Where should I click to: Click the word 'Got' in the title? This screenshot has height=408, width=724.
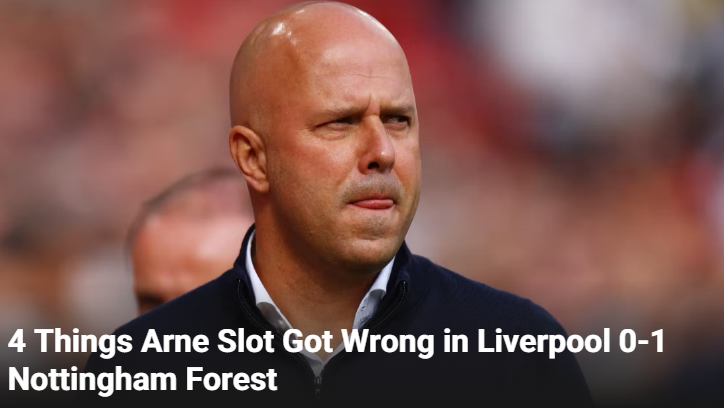[x=308, y=342]
